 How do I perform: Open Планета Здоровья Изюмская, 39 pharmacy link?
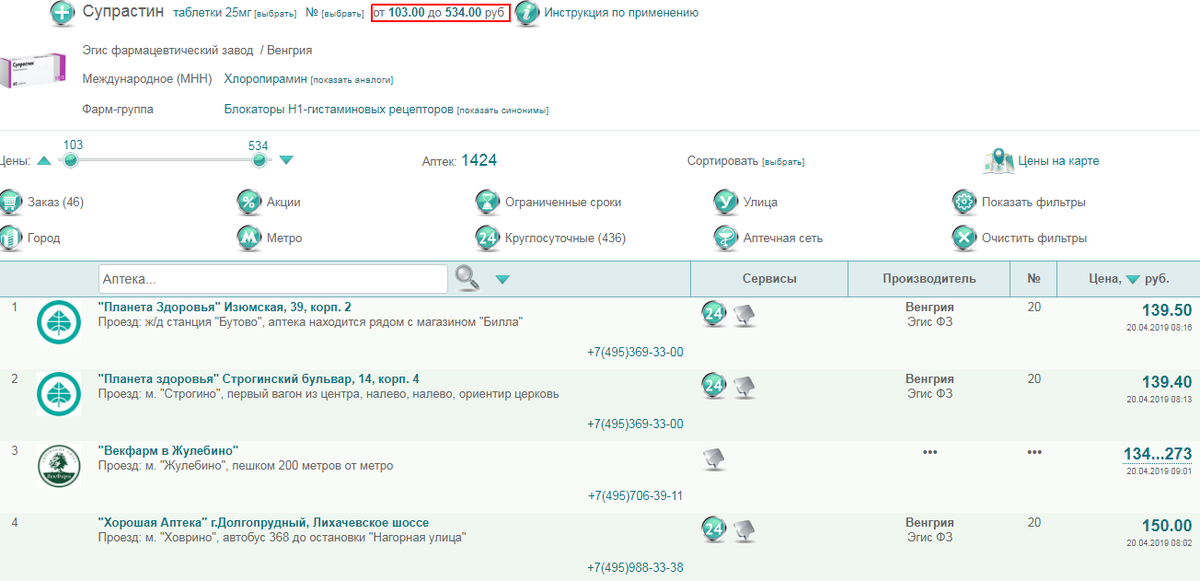pyautogui.click(x=225, y=306)
